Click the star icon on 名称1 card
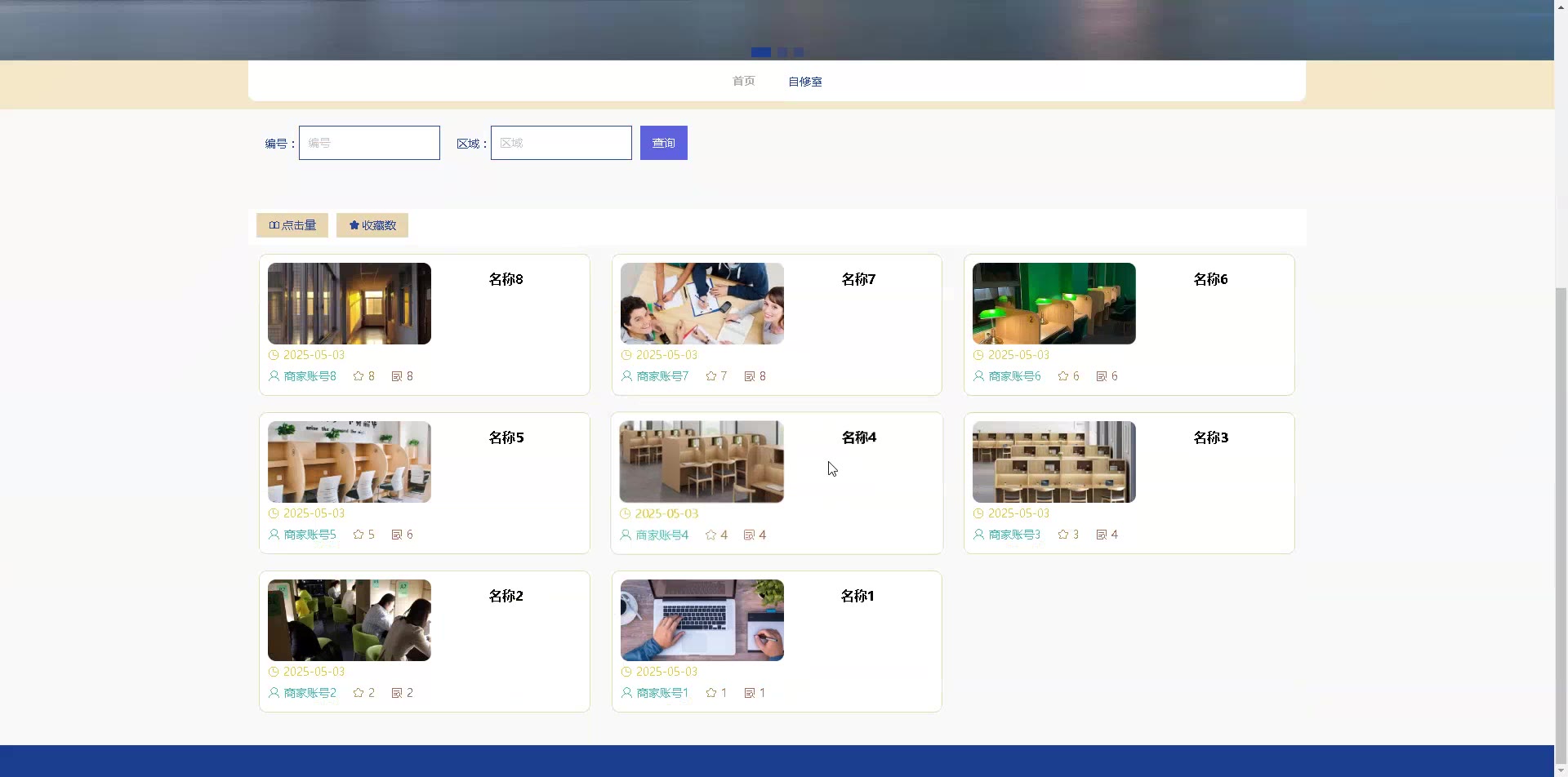1568x777 pixels. click(x=711, y=693)
